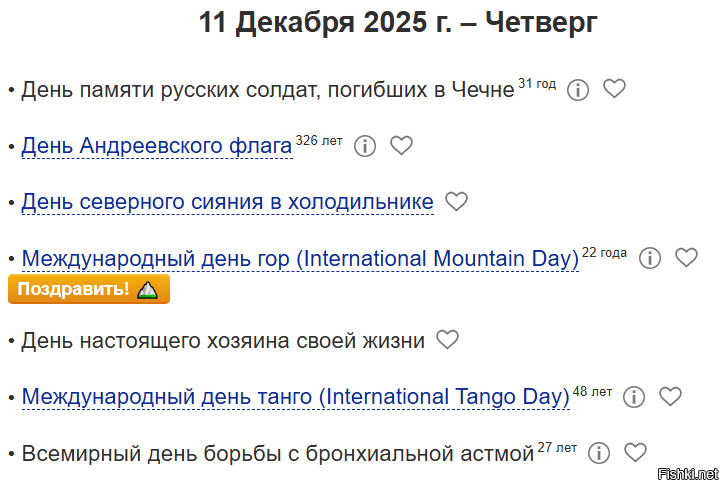Click the orange Поздравить! button

click(89, 289)
